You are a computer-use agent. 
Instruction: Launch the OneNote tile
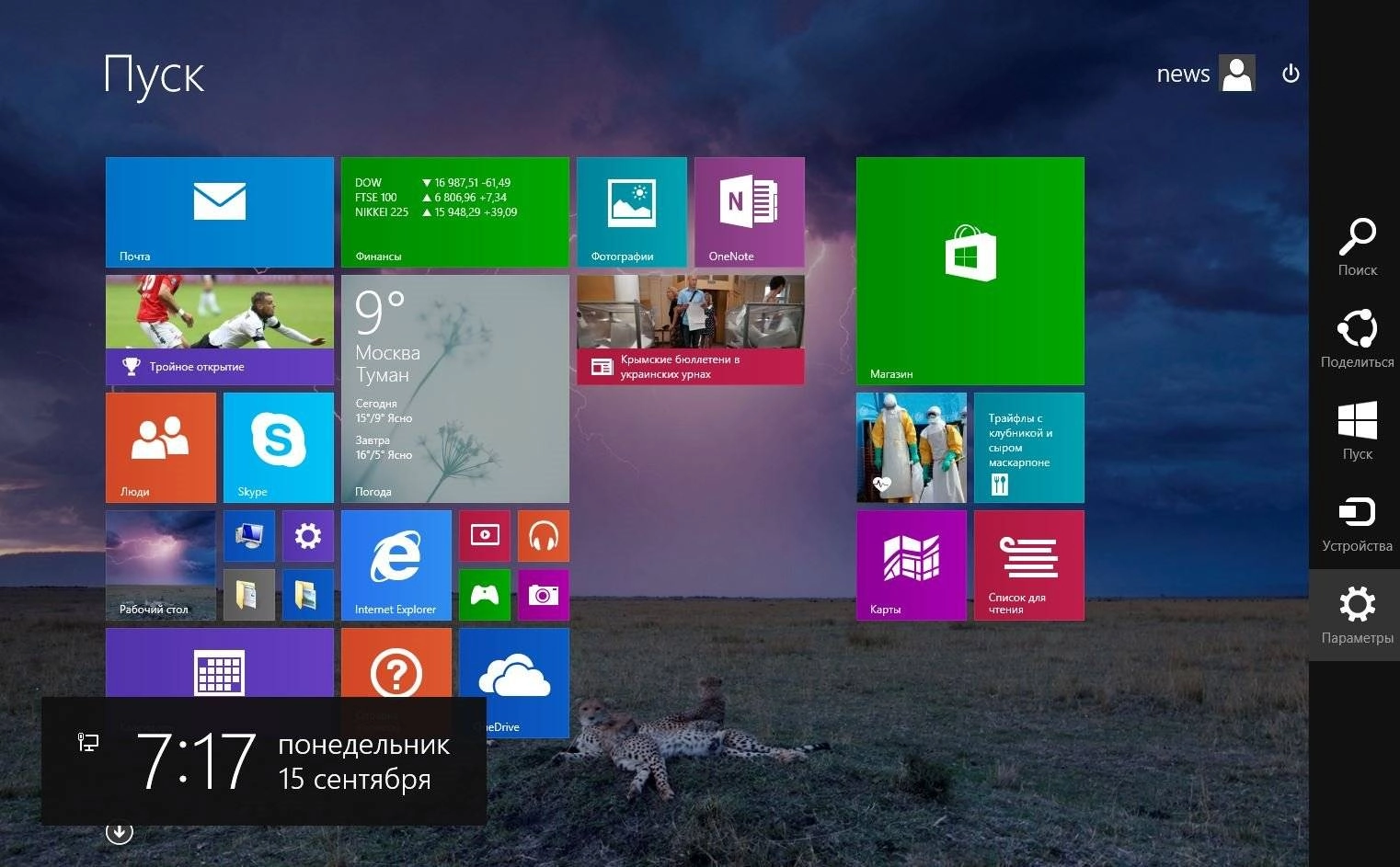click(x=750, y=212)
